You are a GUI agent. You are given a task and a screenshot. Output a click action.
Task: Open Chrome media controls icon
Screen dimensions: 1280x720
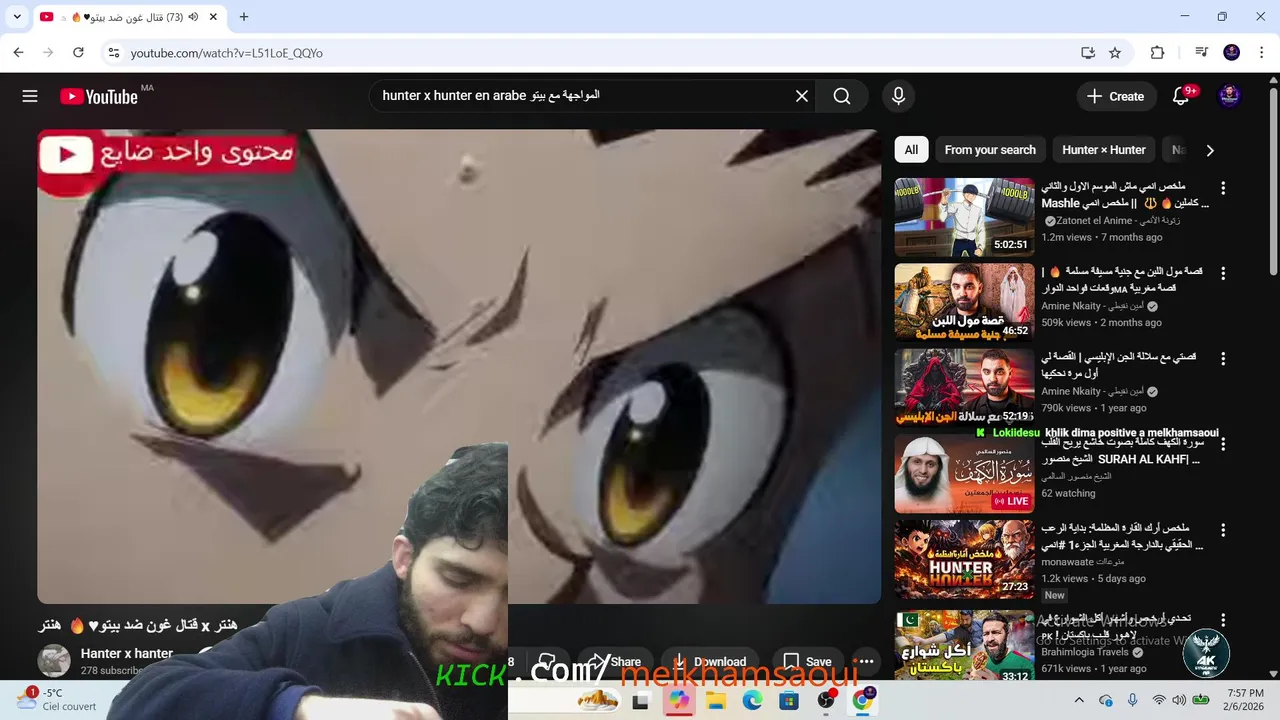point(1201,53)
